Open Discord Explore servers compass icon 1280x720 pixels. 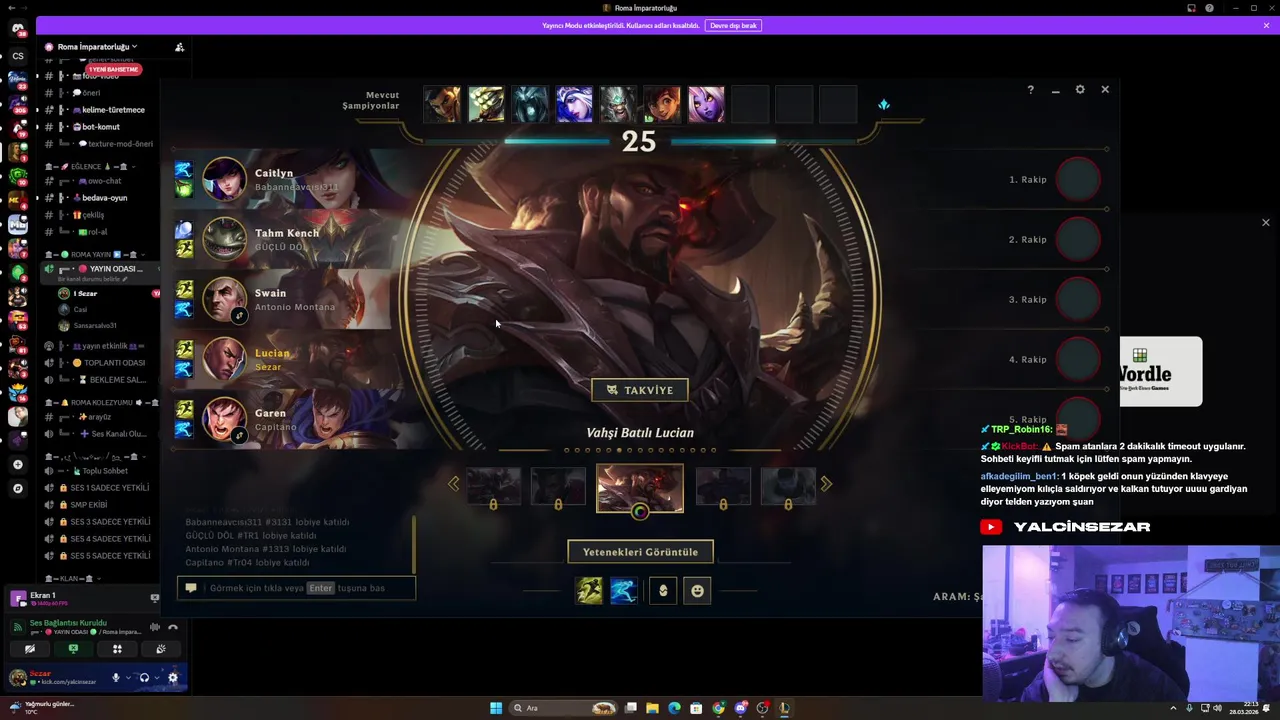17,489
